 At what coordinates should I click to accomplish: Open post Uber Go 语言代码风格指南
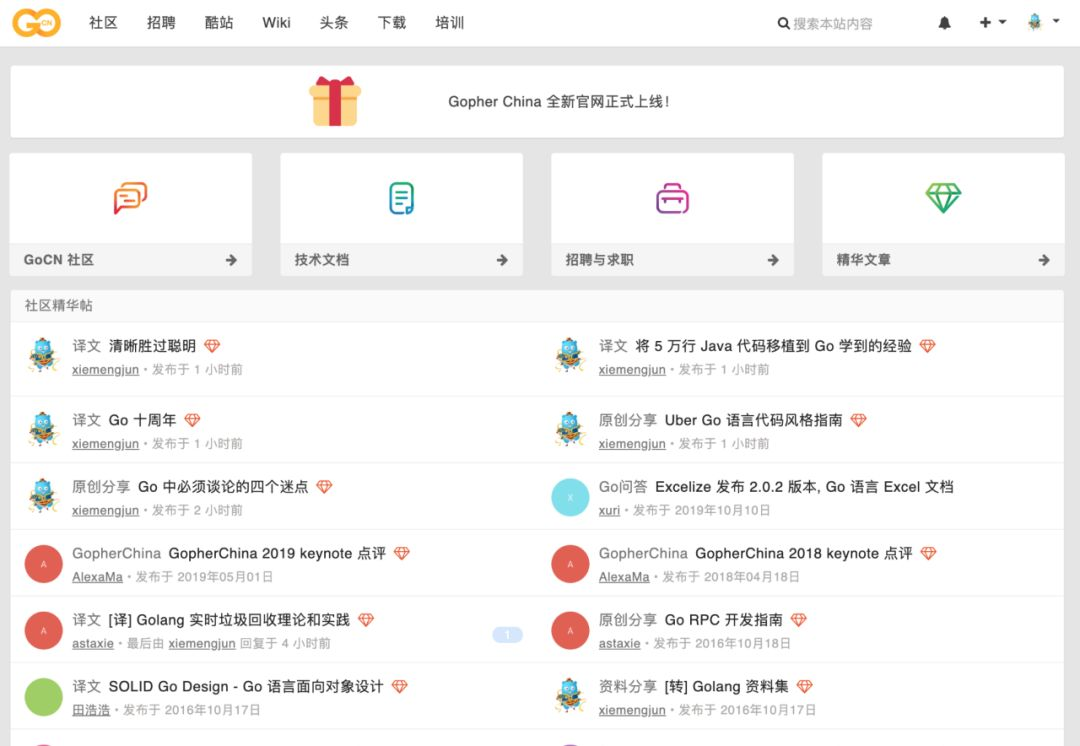[x=754, y=420]
